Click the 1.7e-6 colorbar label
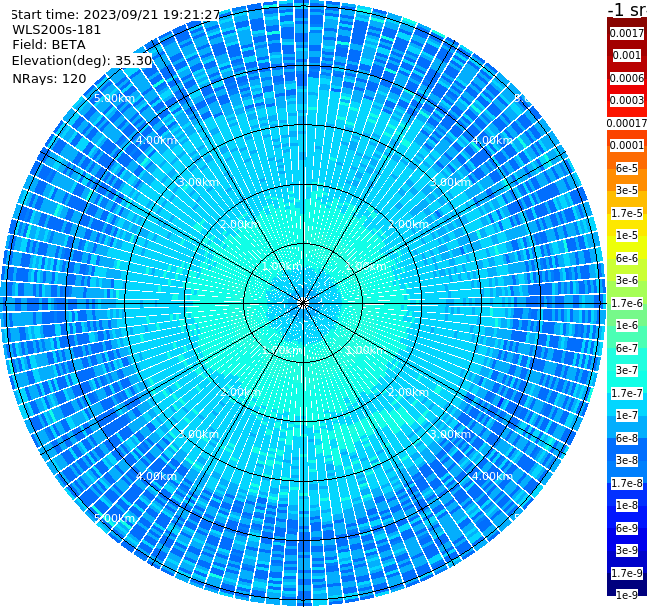 pyautogui.click(x=627, y=303)
